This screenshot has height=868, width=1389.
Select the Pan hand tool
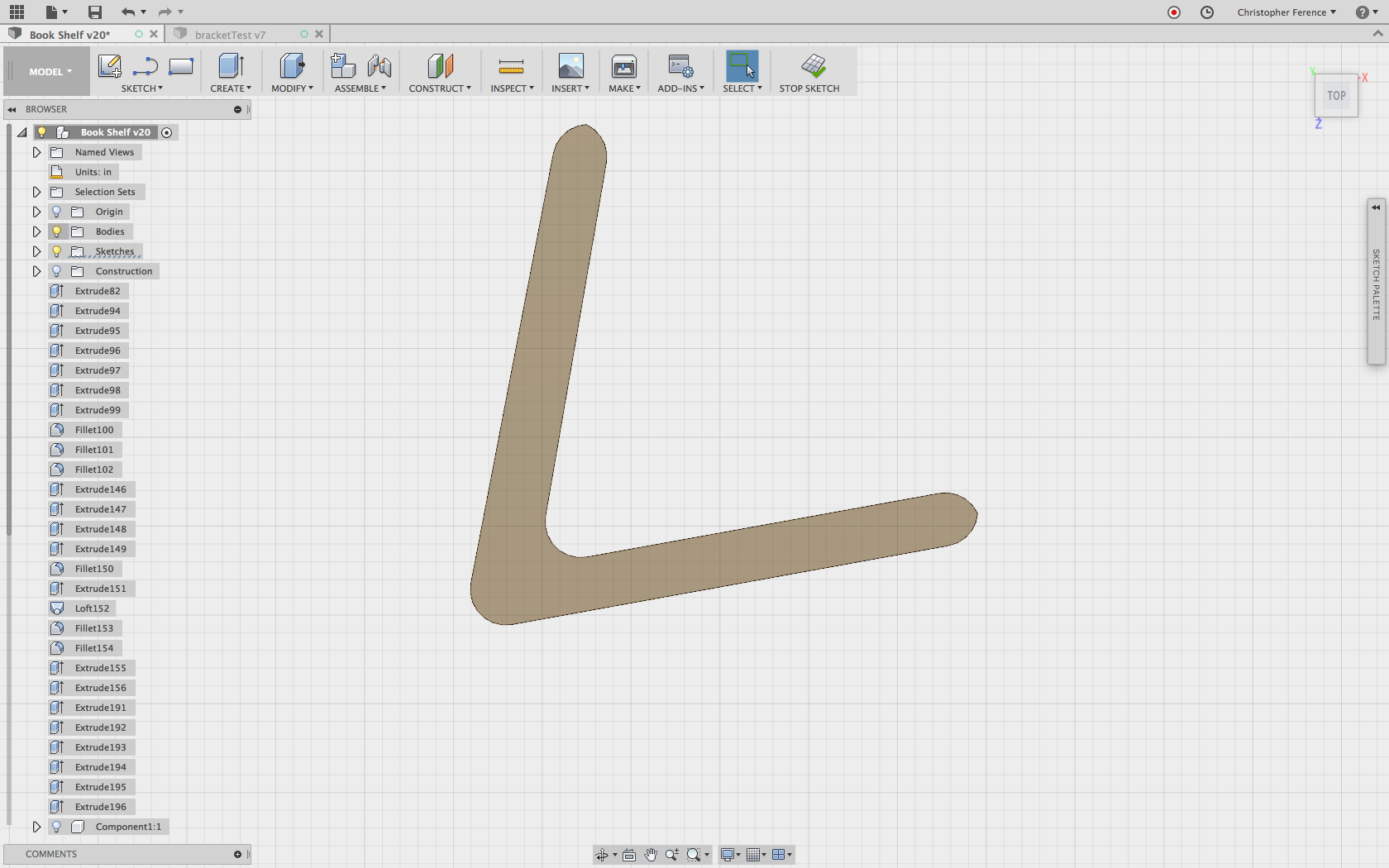click(x=651, y=855)
